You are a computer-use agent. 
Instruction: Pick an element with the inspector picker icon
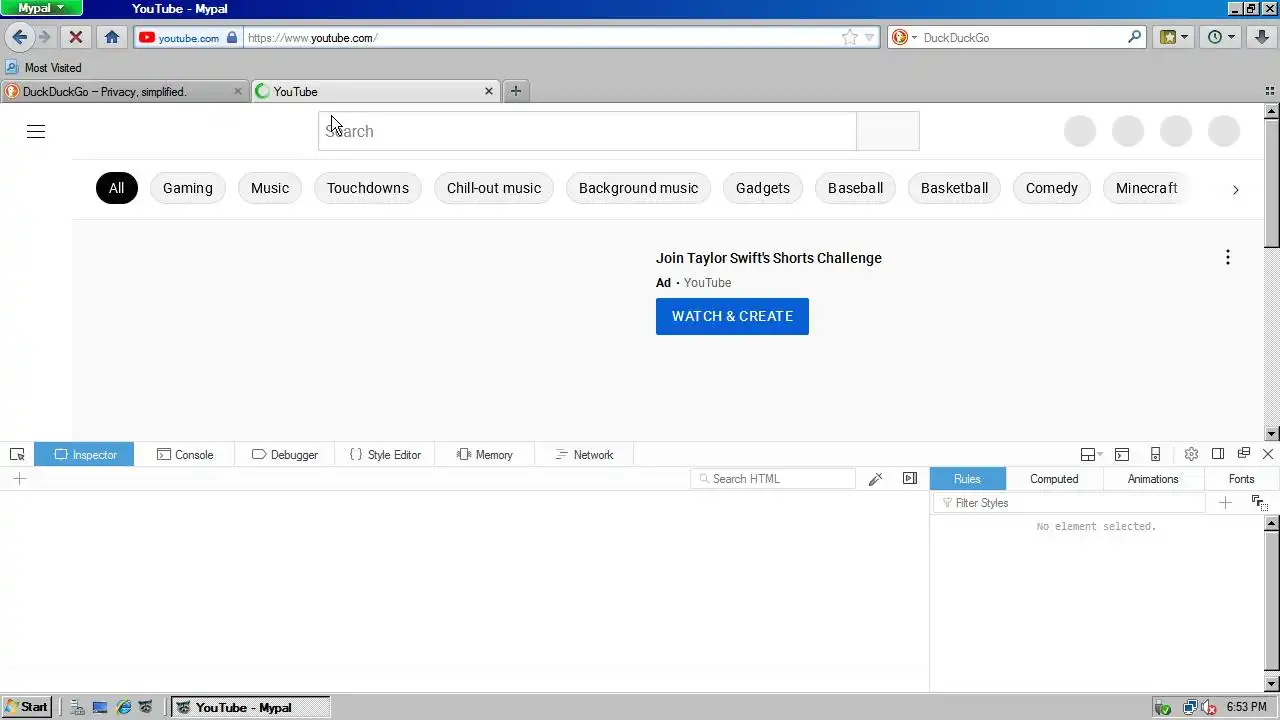(x=17, y=454)
